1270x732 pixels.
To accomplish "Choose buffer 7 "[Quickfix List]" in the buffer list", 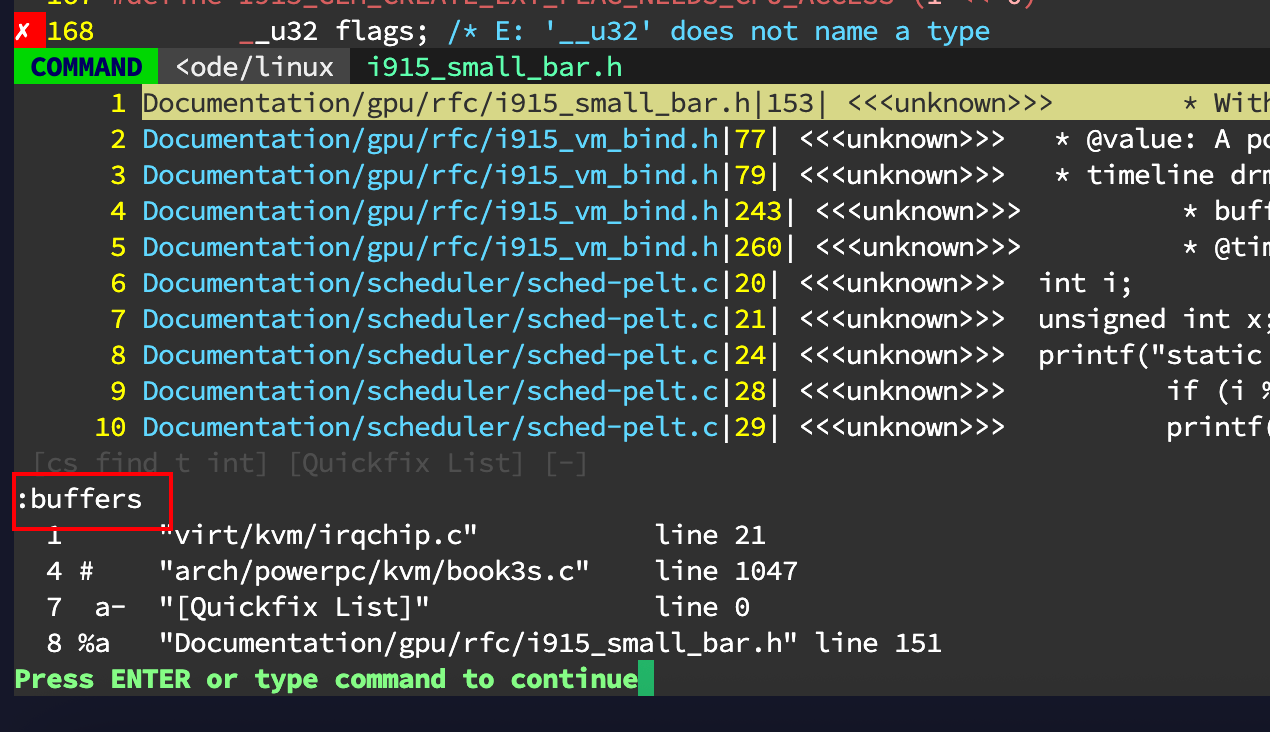I will (294, 607).
